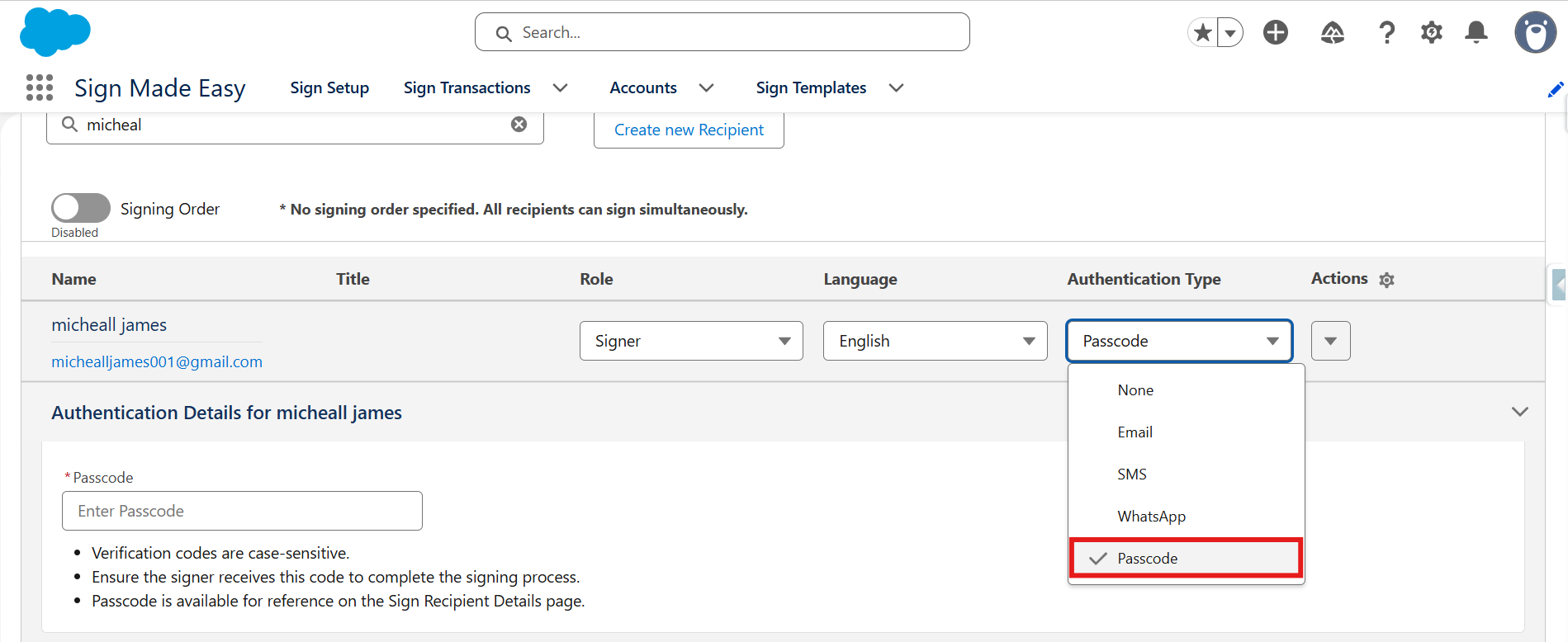Viewport: 1568px width, 642px height.
Task: Click the Actions column gear icon
Action: [x=1387, y=280]
